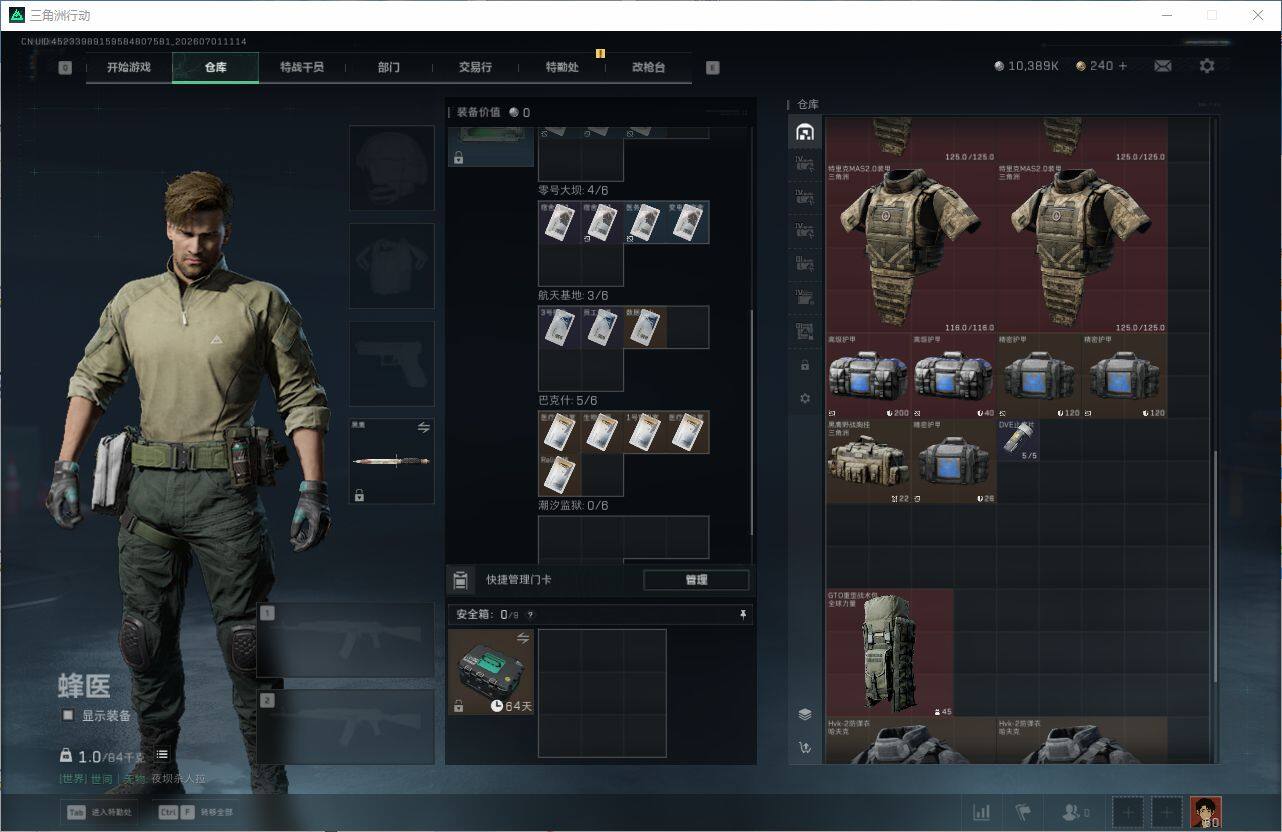1282x832 pixels.
Task: Open the 开始游戏 tab
Action: click(129, 67)
